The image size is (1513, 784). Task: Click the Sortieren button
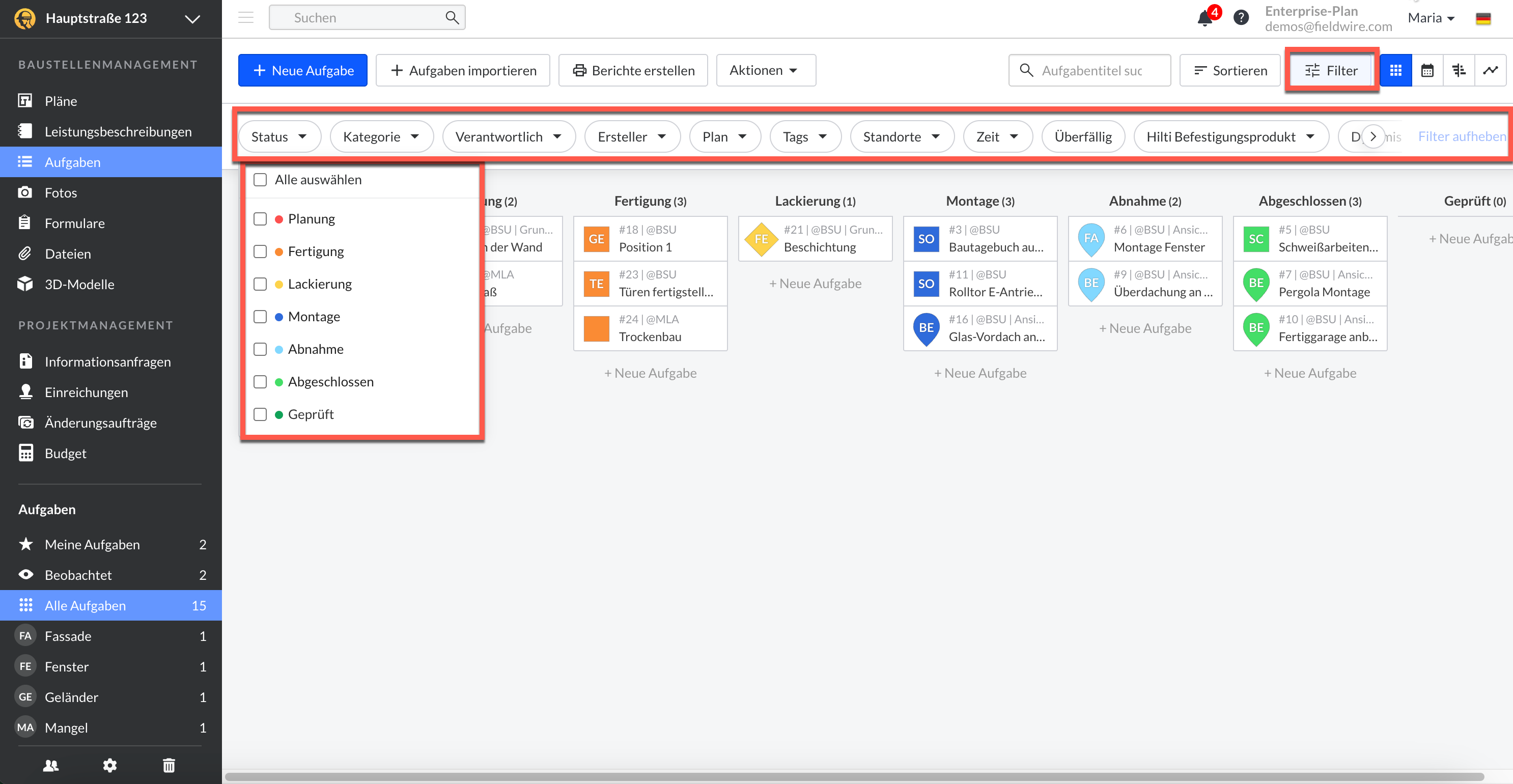(x=1230, y=70)
